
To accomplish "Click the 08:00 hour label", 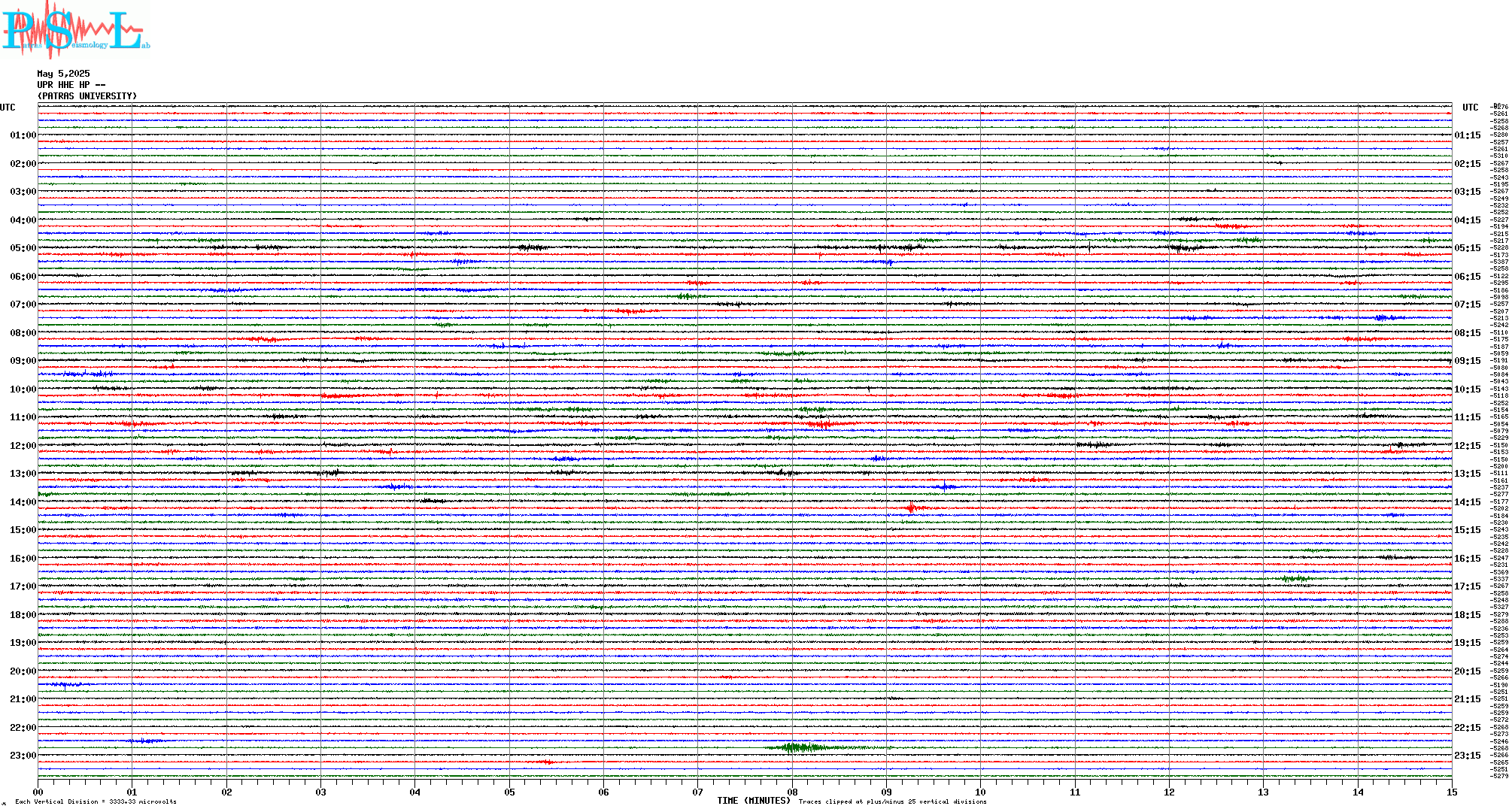I will pos(23,333).
